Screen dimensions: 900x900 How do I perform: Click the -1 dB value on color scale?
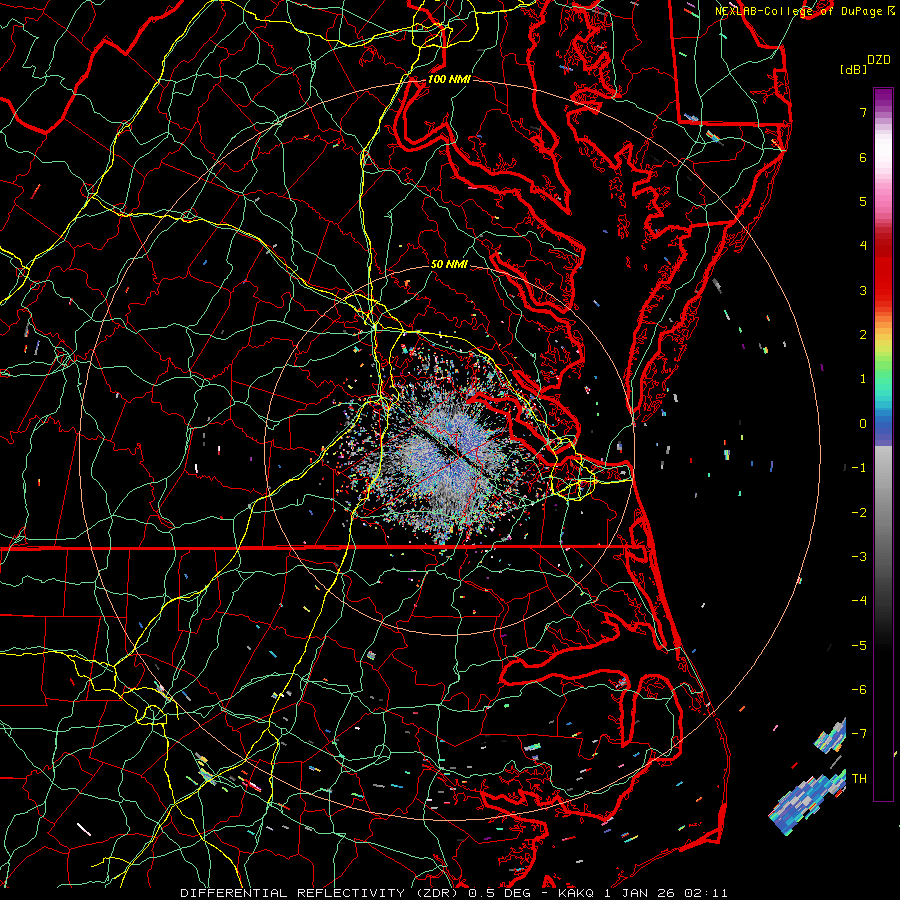tap(859, 468)
